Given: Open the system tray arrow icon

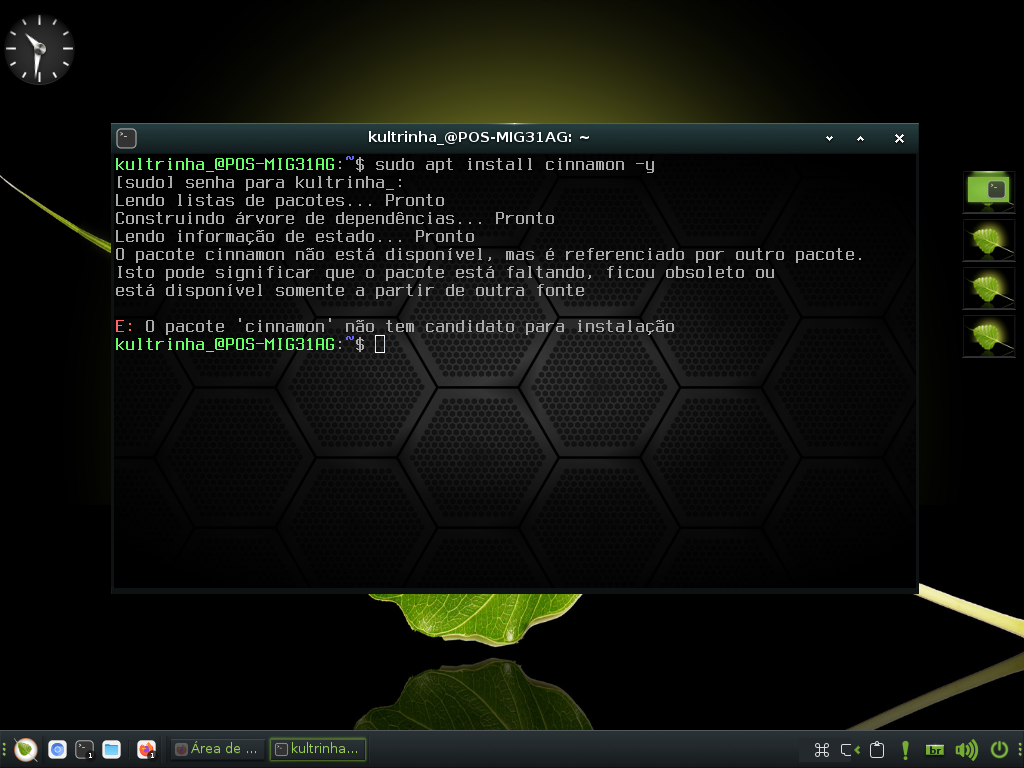Looking at the screenshot, I should pos(850,750).
